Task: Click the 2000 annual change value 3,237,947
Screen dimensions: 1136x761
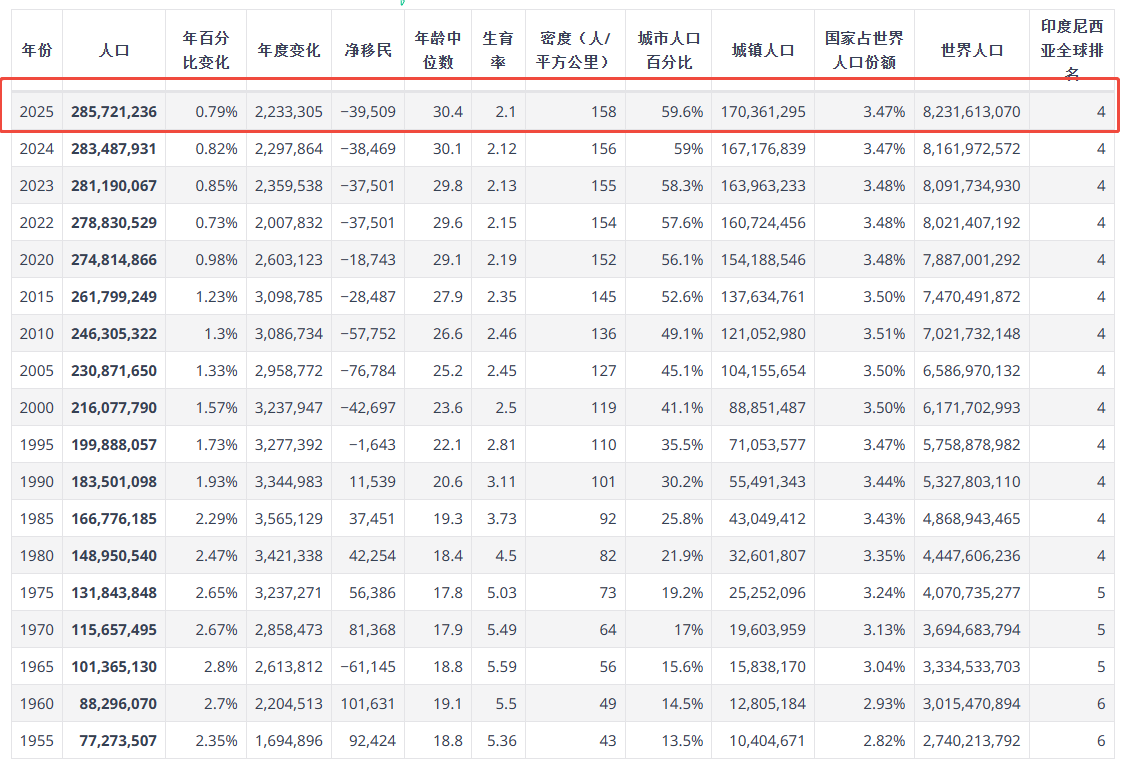Action: pyautogui.click(x=289, y=408)
